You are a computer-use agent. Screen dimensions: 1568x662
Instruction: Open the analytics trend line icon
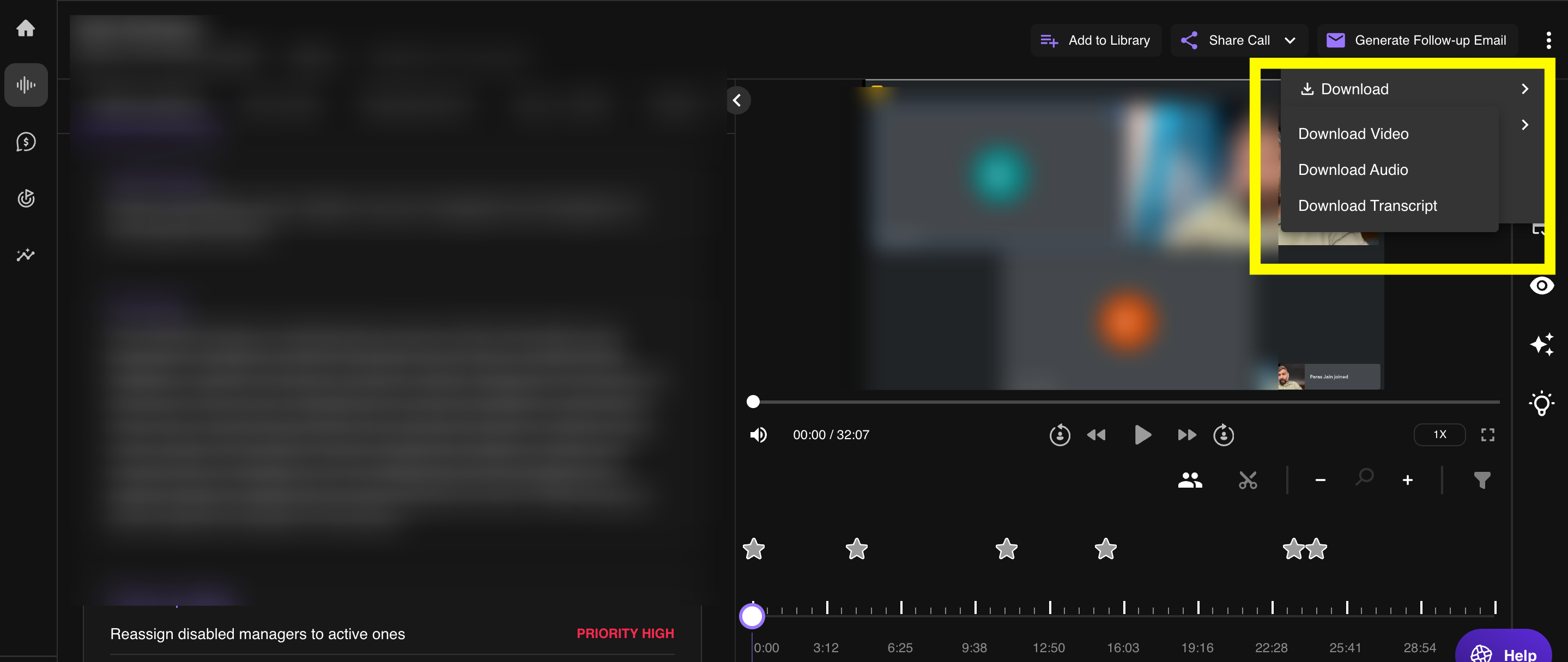[26, 255]
